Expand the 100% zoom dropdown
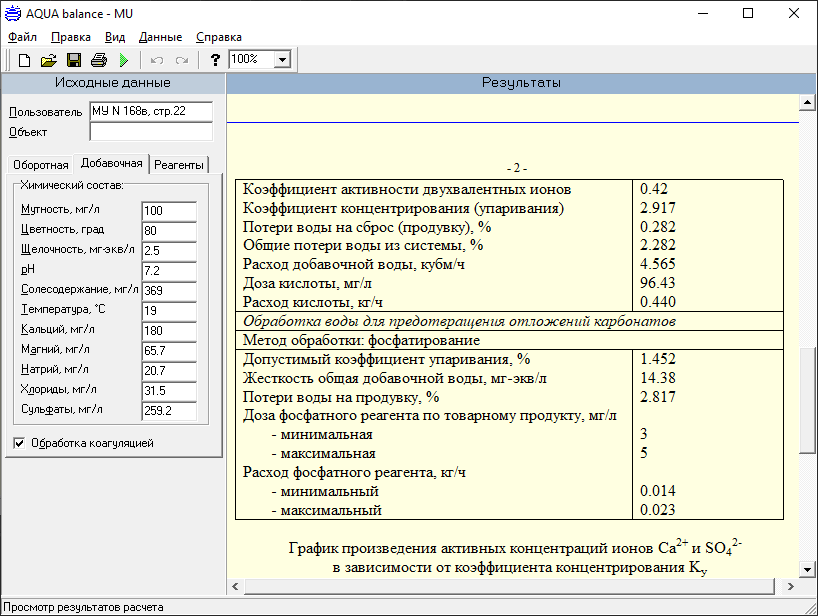The height and width of the screenshot is (616, 818). click(x=282, y=60)
